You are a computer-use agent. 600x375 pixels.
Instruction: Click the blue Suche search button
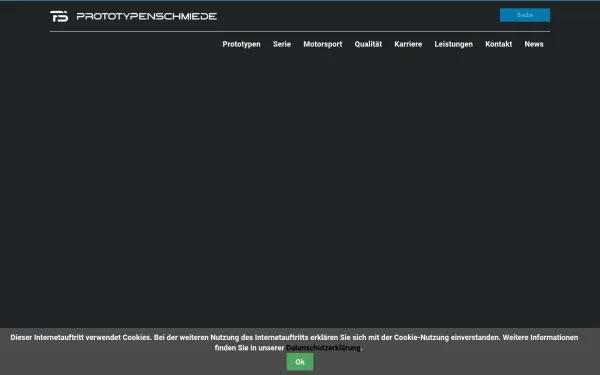(x=525, y=15)
